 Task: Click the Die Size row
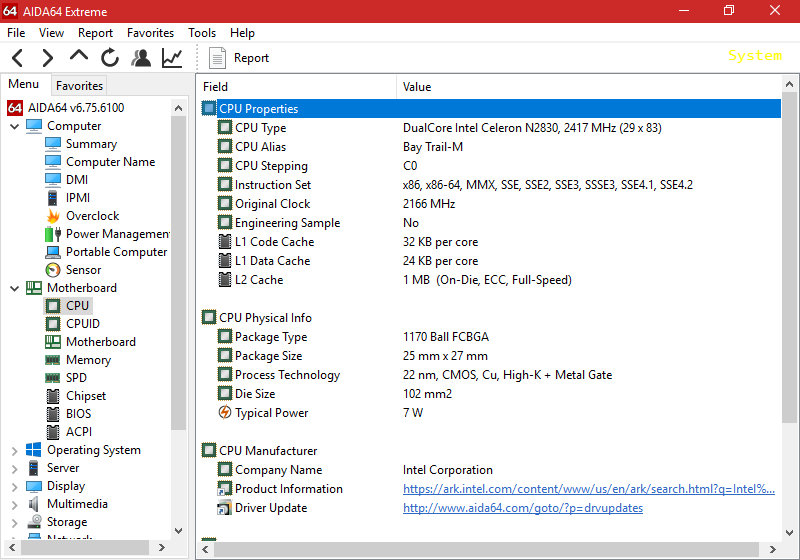pyautogui.click(x=491, y=393)
